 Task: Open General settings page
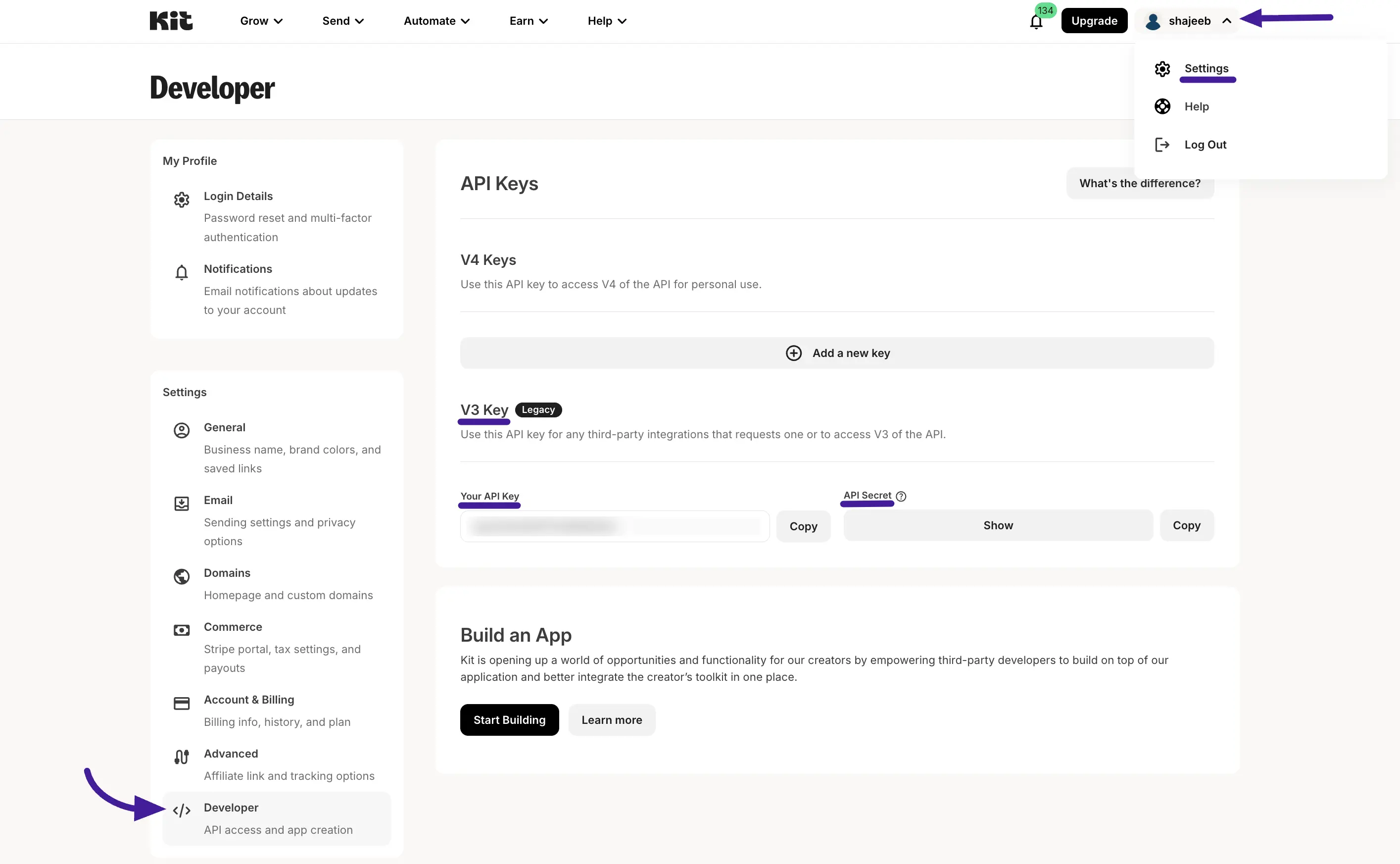coord(277,448)
